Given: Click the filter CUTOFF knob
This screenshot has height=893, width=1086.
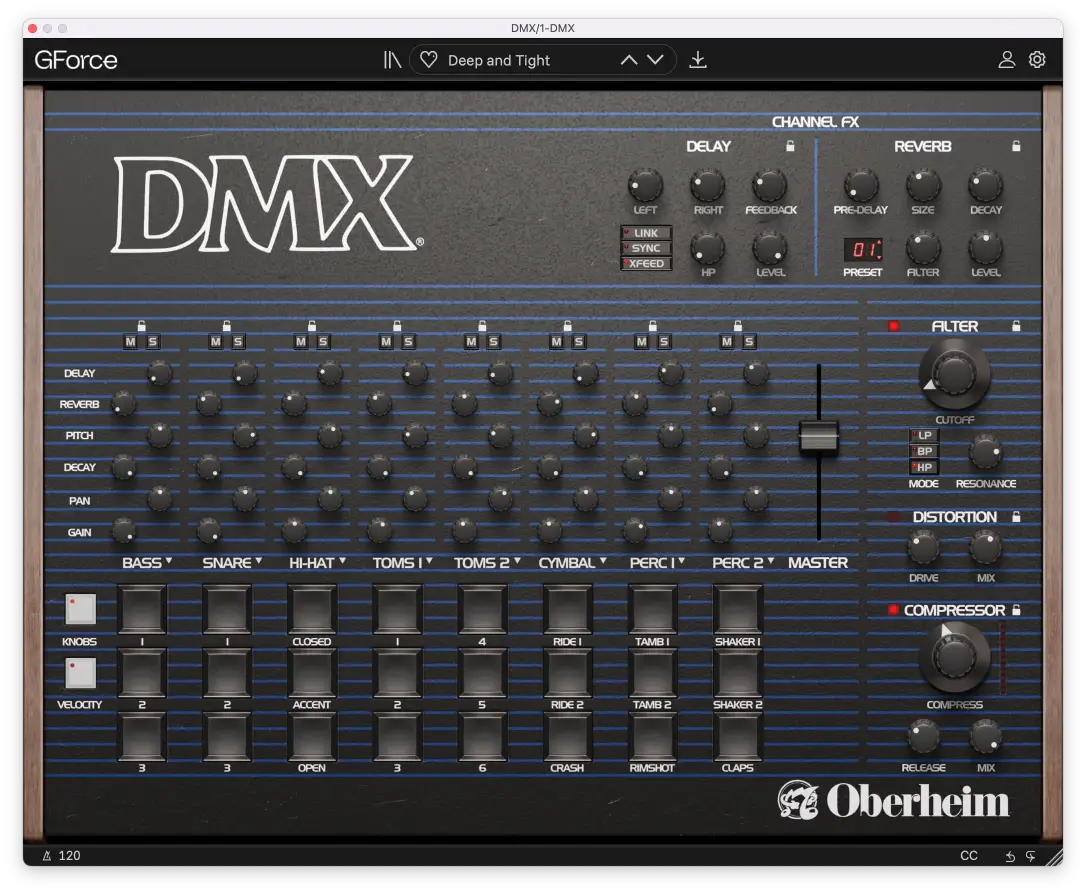Looking at the screenshot, I should click(954, 374).
